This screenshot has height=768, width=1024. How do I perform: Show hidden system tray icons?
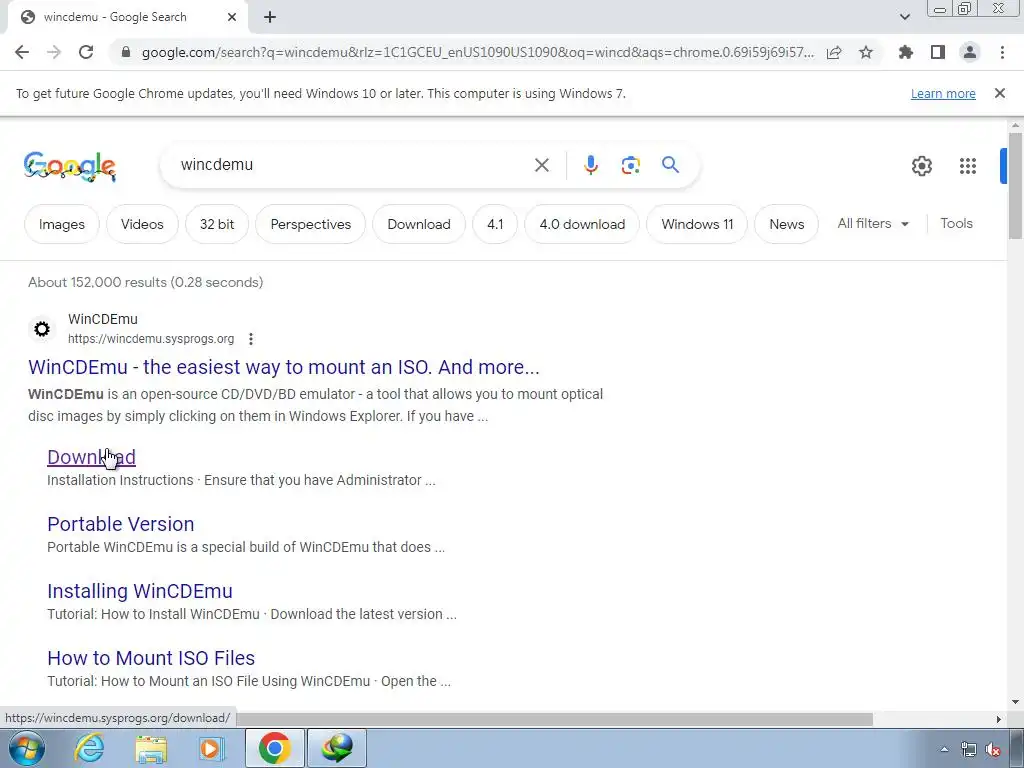[944, 749]
